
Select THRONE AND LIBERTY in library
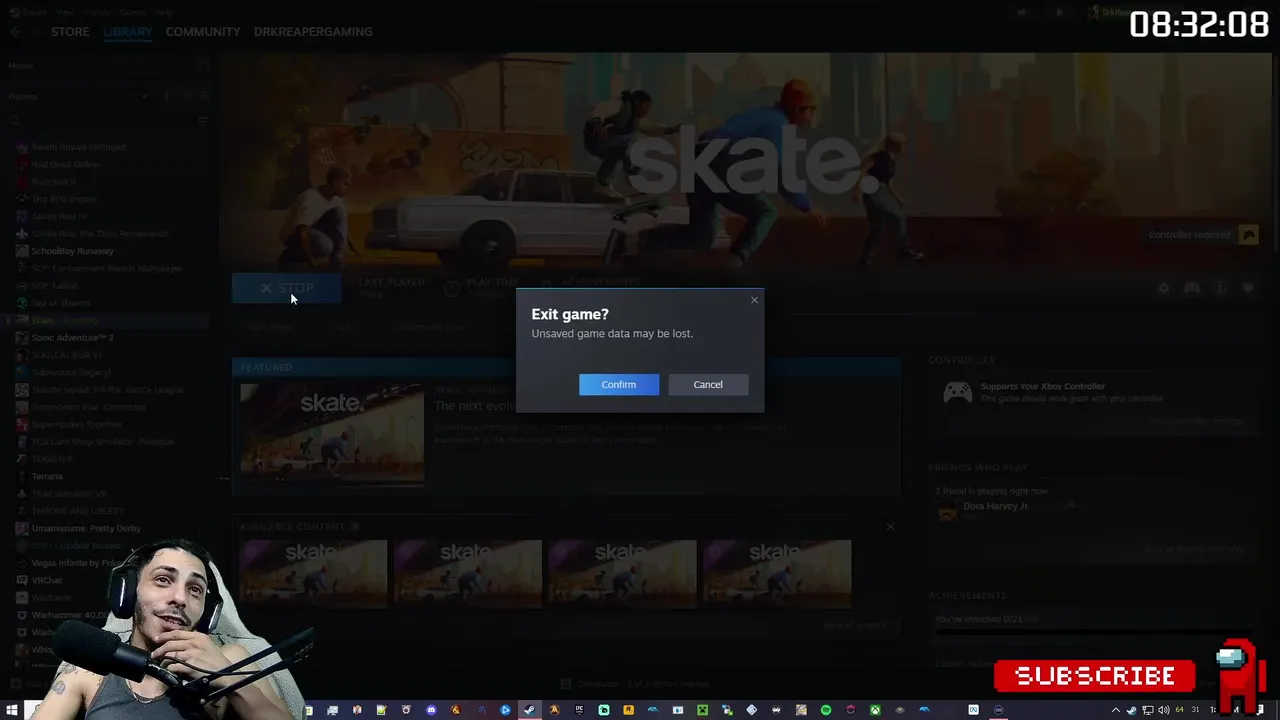tap(76, 511)
